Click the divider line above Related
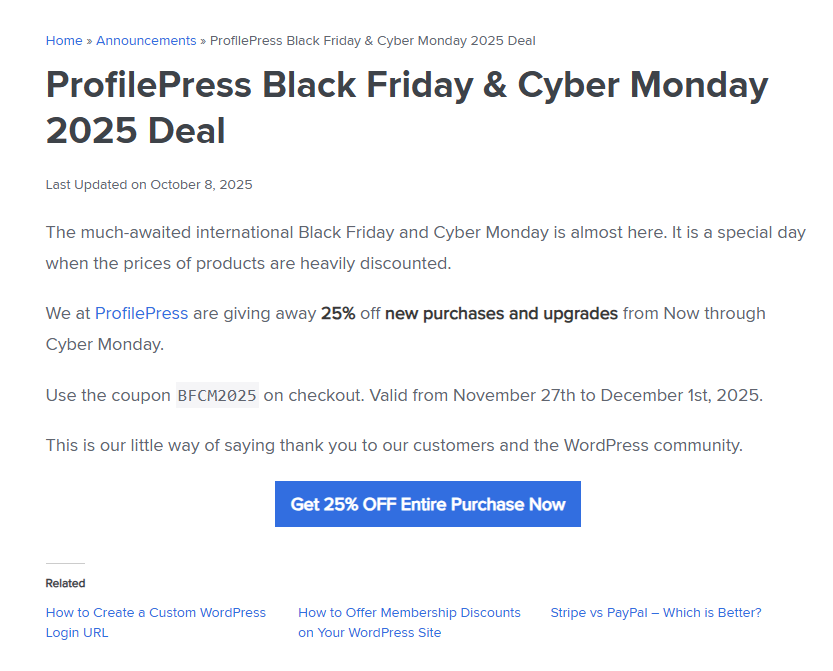This screenshot has width=833, height=671. [65, 564]
